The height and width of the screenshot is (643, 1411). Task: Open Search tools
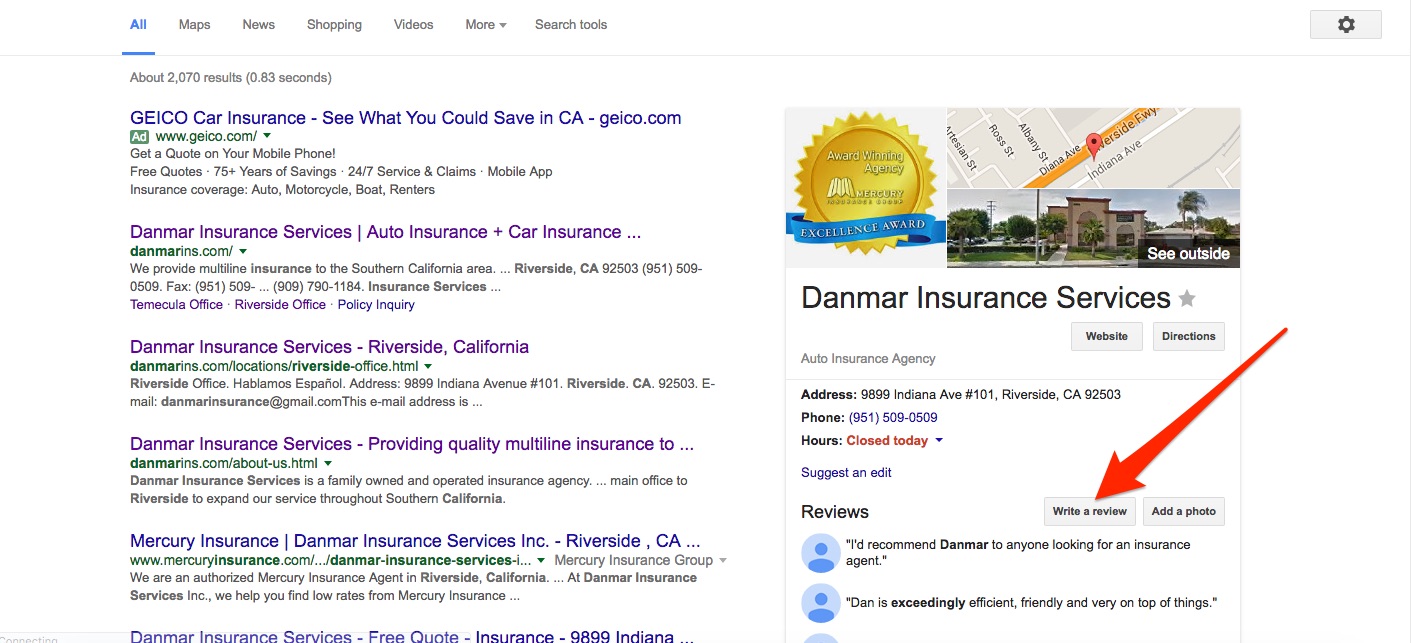[571, 24]
